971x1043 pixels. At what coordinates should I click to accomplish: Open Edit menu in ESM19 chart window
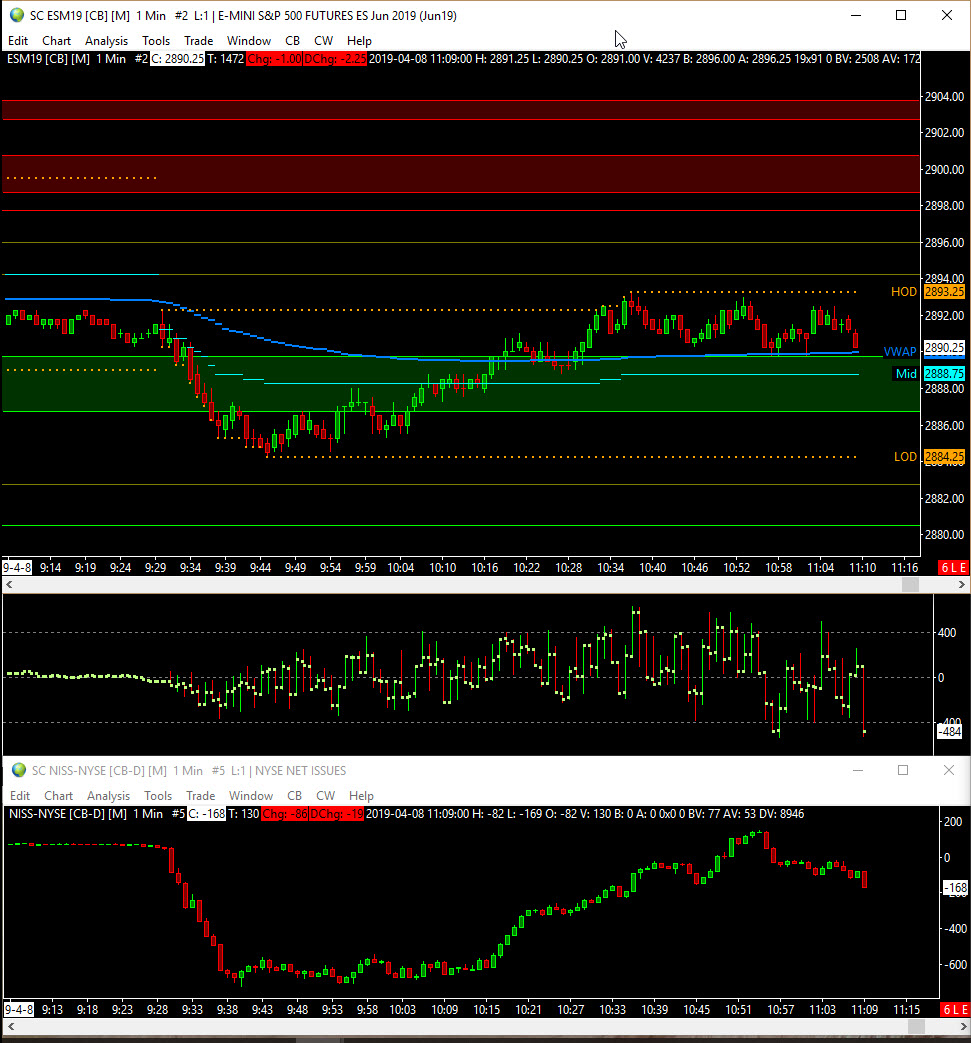click(18, 41)
